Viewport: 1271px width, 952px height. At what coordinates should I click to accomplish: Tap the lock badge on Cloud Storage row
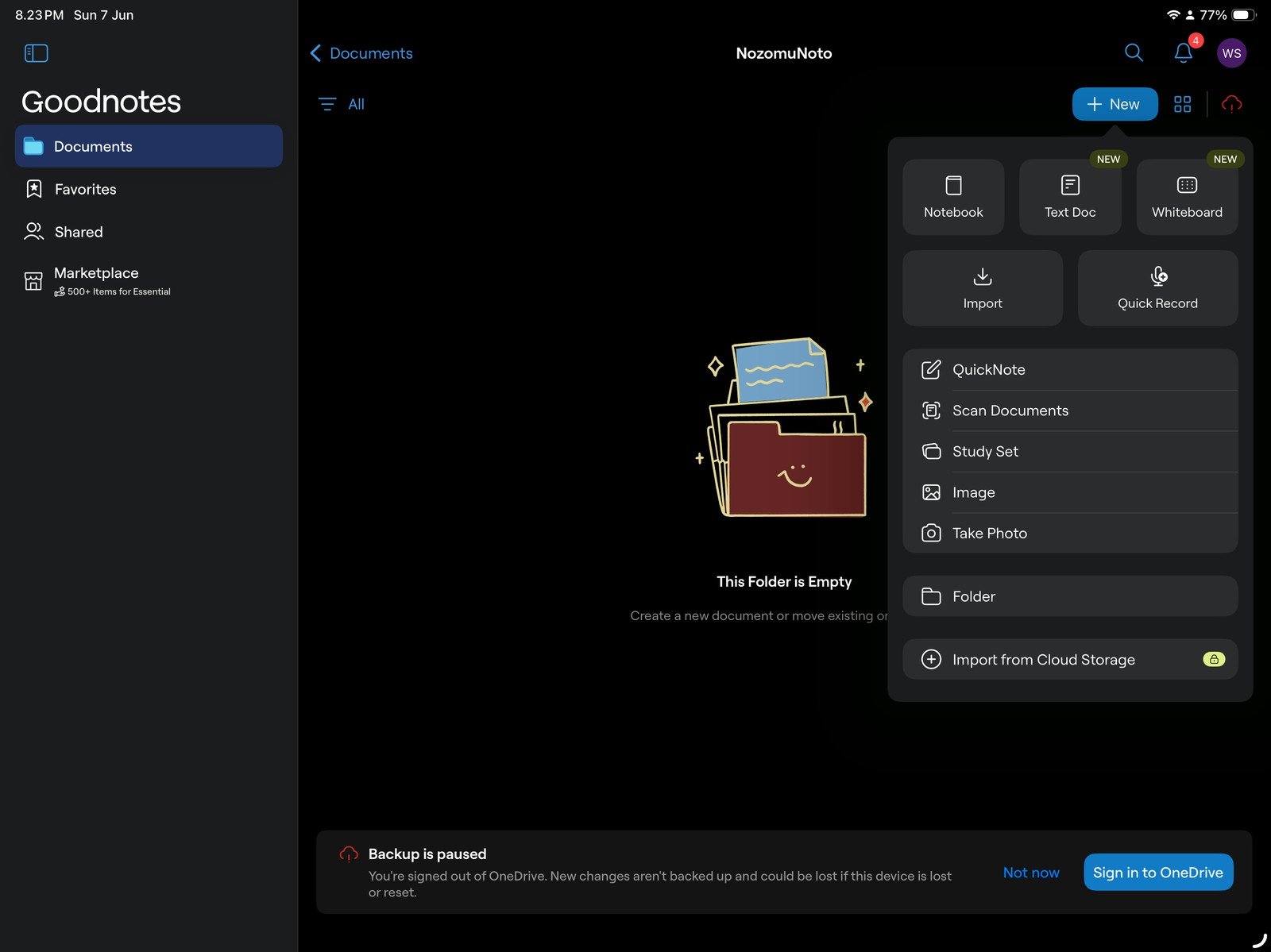(1214, 659)
